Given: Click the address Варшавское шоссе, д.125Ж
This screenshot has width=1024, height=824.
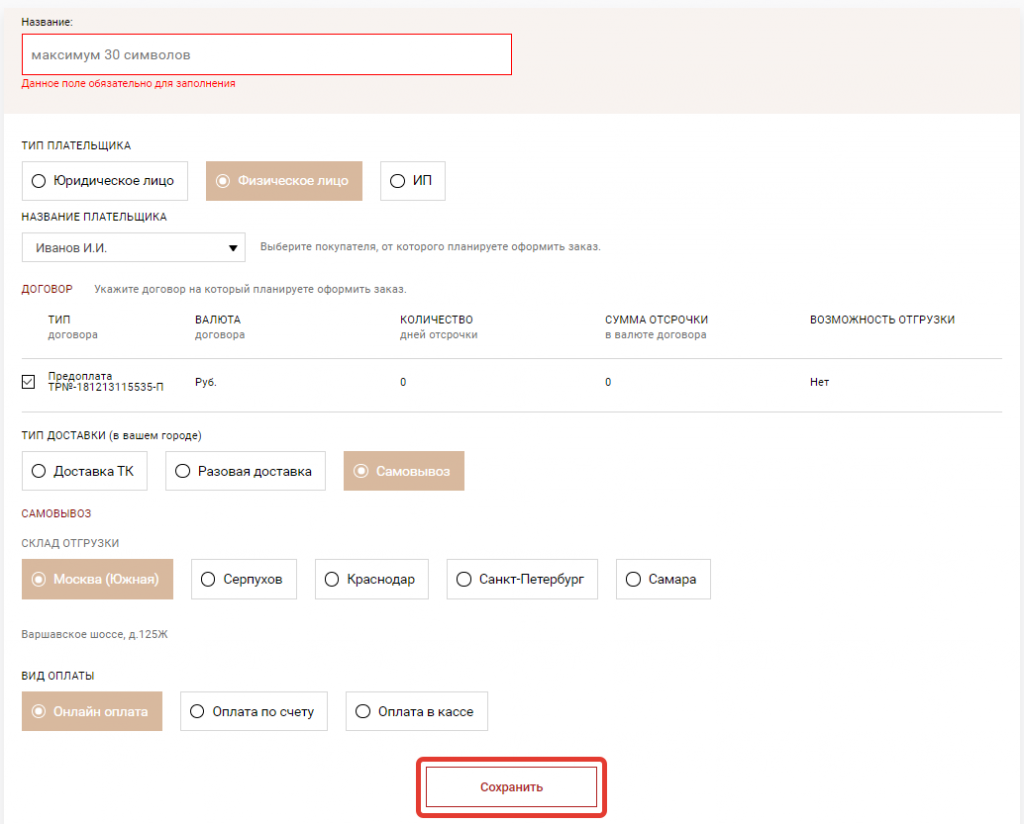Looking at the screenshot, I should coord(95,634).
